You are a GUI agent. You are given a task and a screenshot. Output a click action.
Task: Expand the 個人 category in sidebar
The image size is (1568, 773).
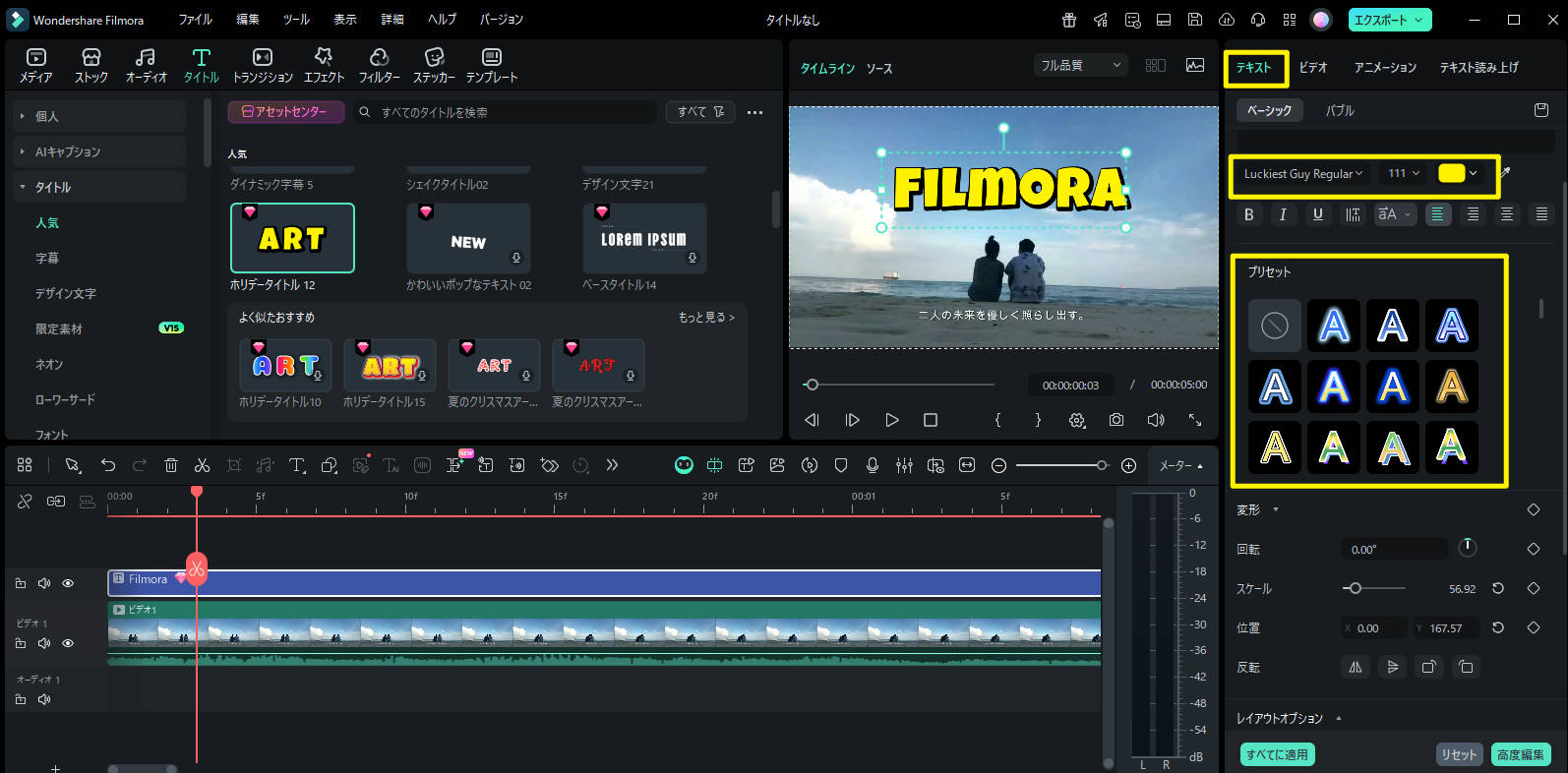(22, 116)
